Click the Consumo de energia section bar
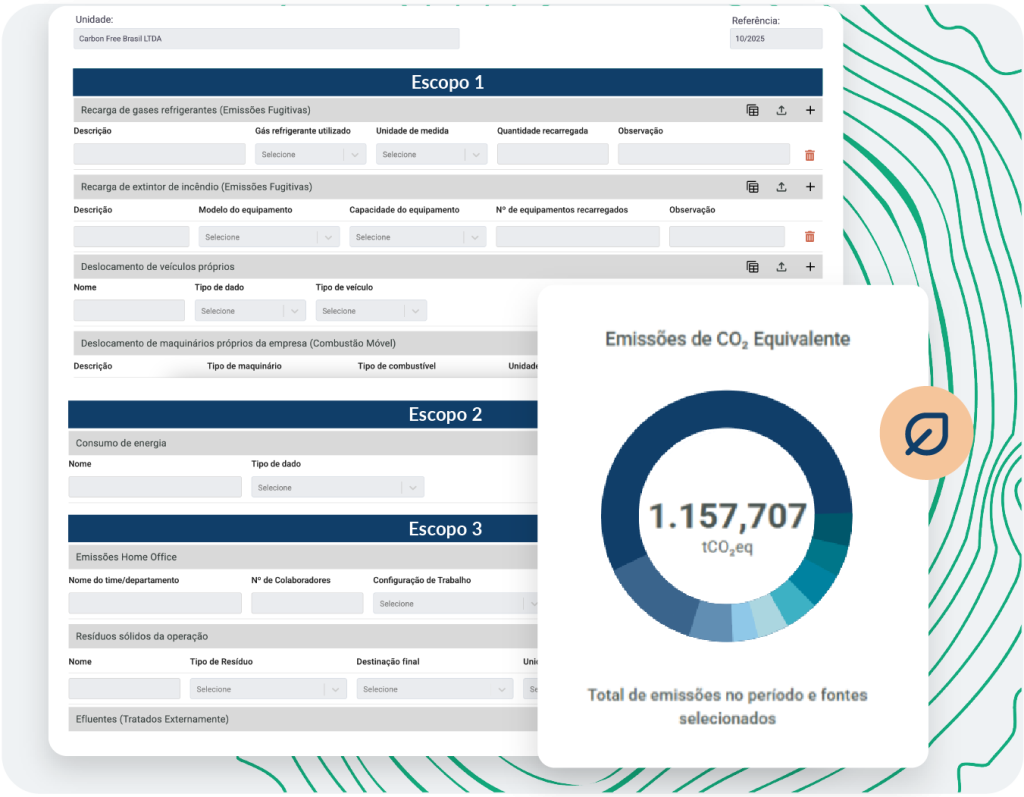The image size is (1024, 797). [303, 443]
